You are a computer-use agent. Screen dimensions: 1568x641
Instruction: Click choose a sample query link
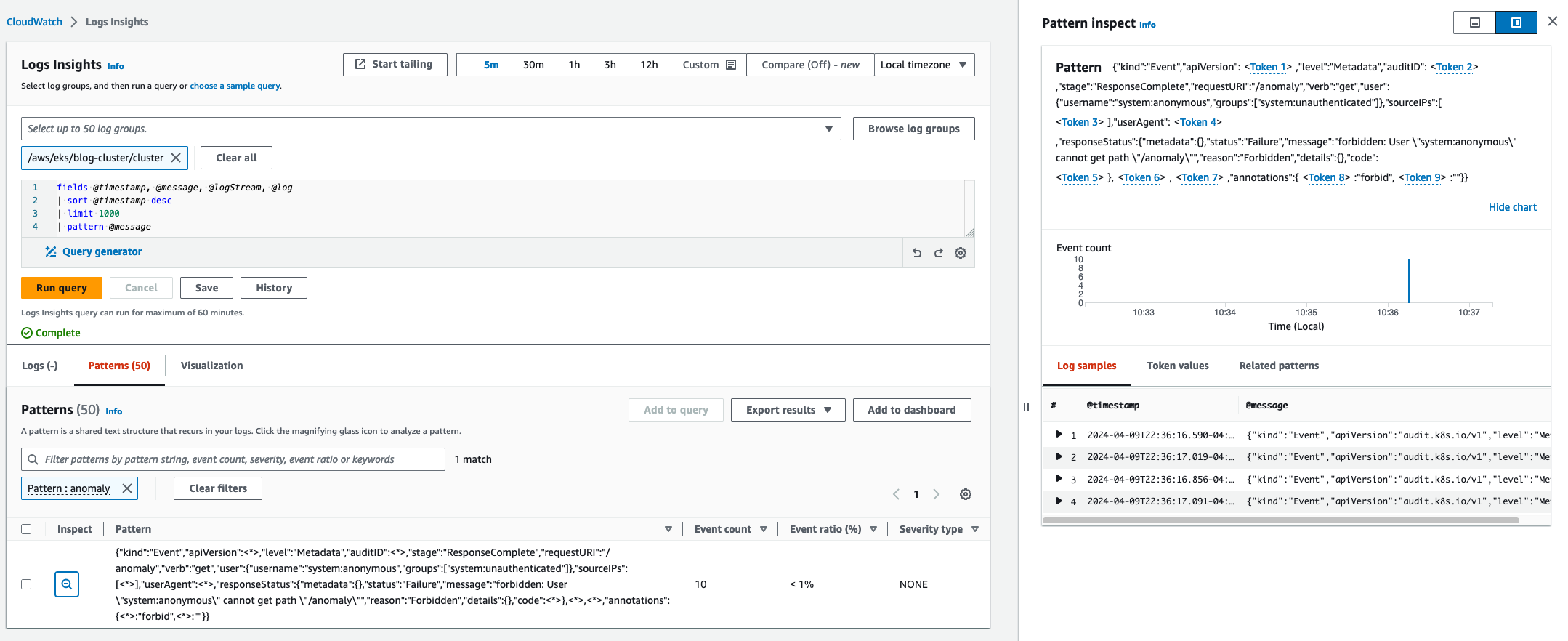click(x=235, y=86)
